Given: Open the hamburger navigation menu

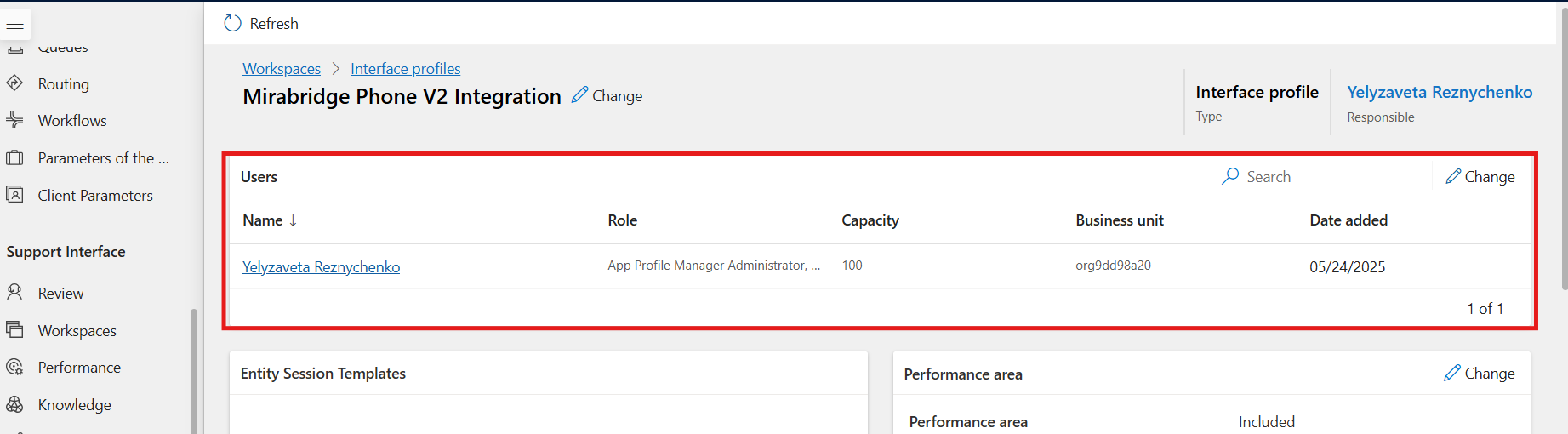Looking at the screenshot, I should [15, 24].
